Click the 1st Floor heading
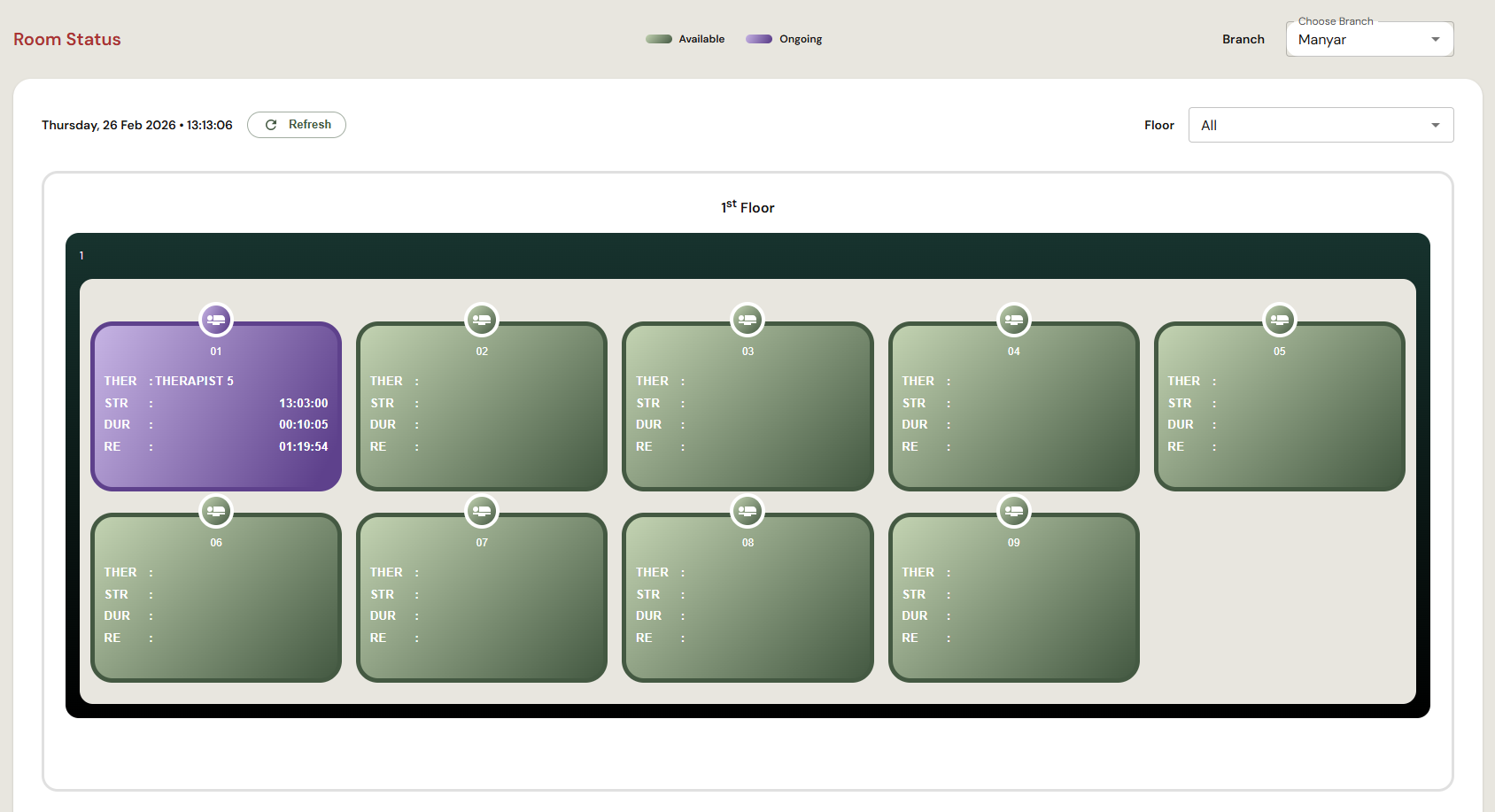The width and height of the screenshot is (1495, 812). 747,206
